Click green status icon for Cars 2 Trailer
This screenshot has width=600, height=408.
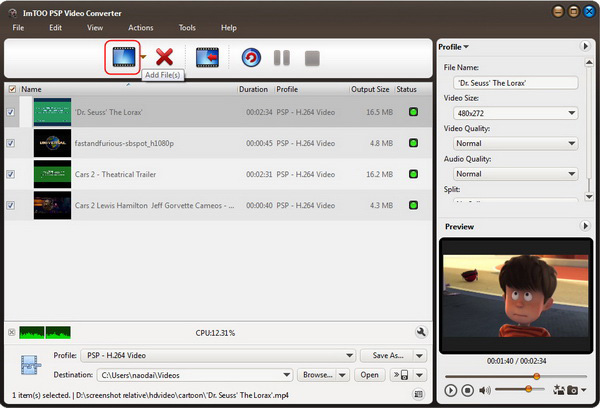[x=413, y=174]
